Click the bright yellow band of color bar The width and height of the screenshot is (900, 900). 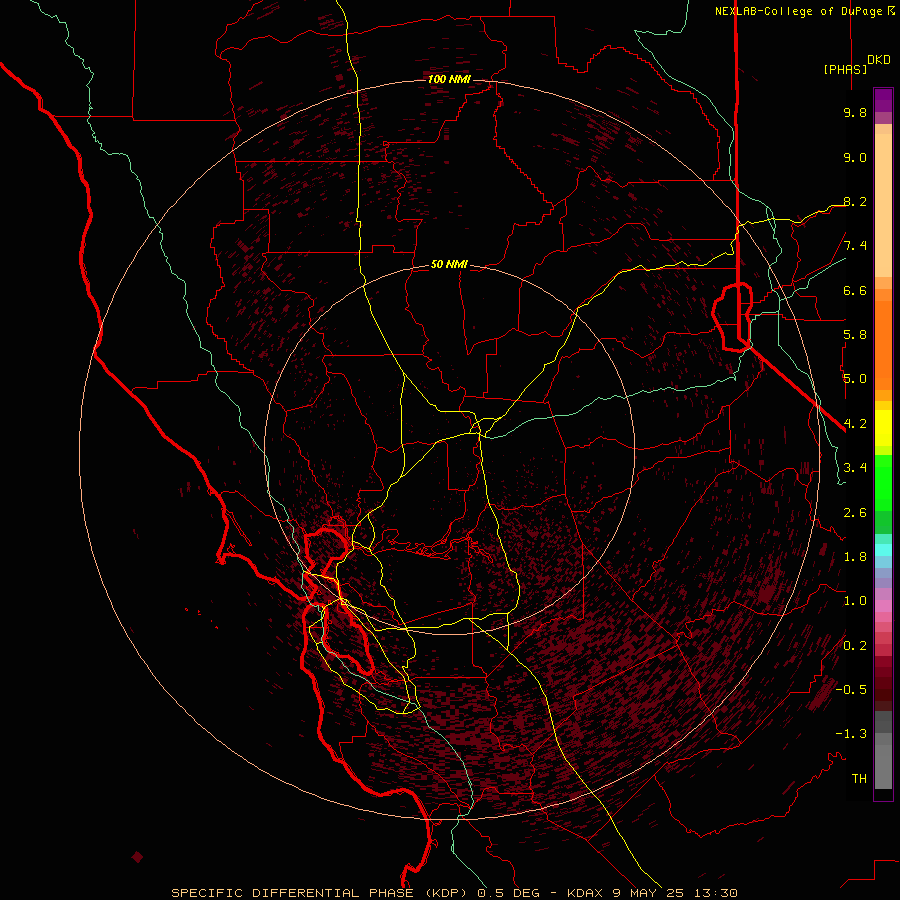click(883, 428)
